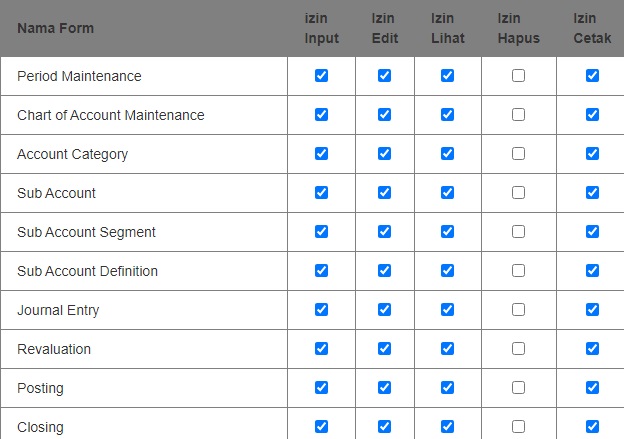Enable Izin Hapus for Period Maintenance

click(518, 76)
